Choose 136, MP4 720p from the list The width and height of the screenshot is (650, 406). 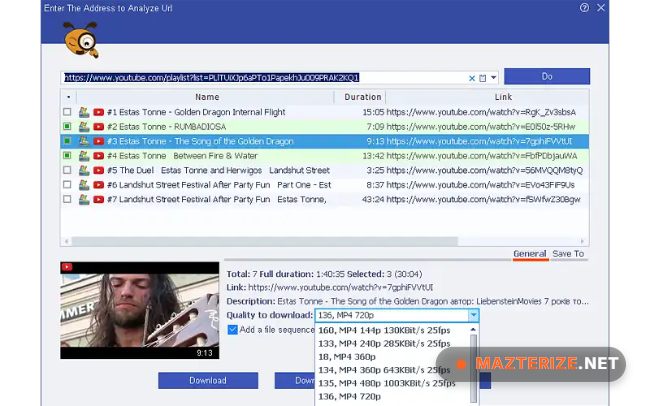pos(349,396)
